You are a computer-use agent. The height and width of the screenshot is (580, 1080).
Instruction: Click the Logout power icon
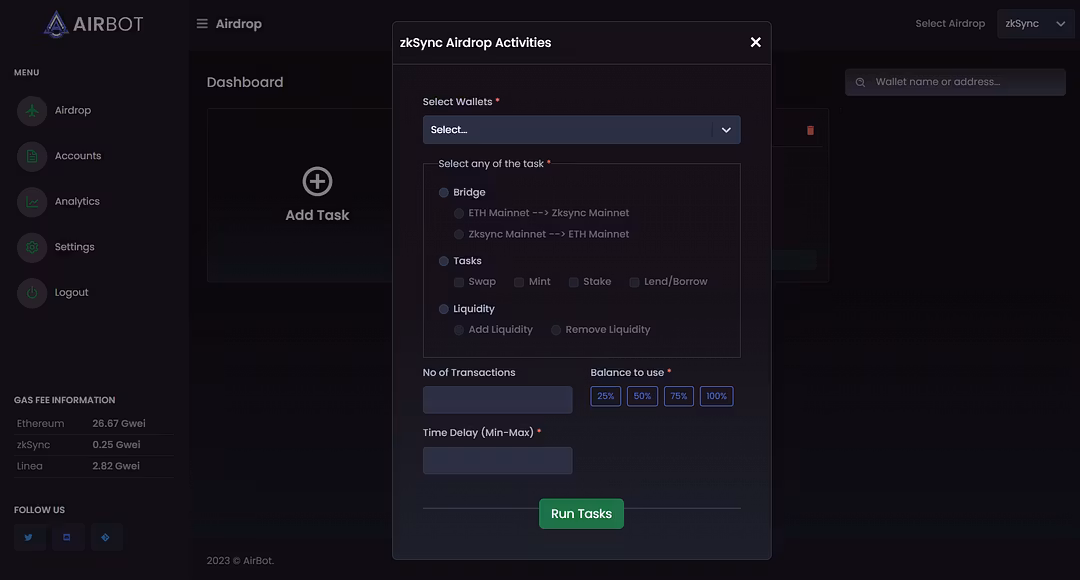[32, 293]
